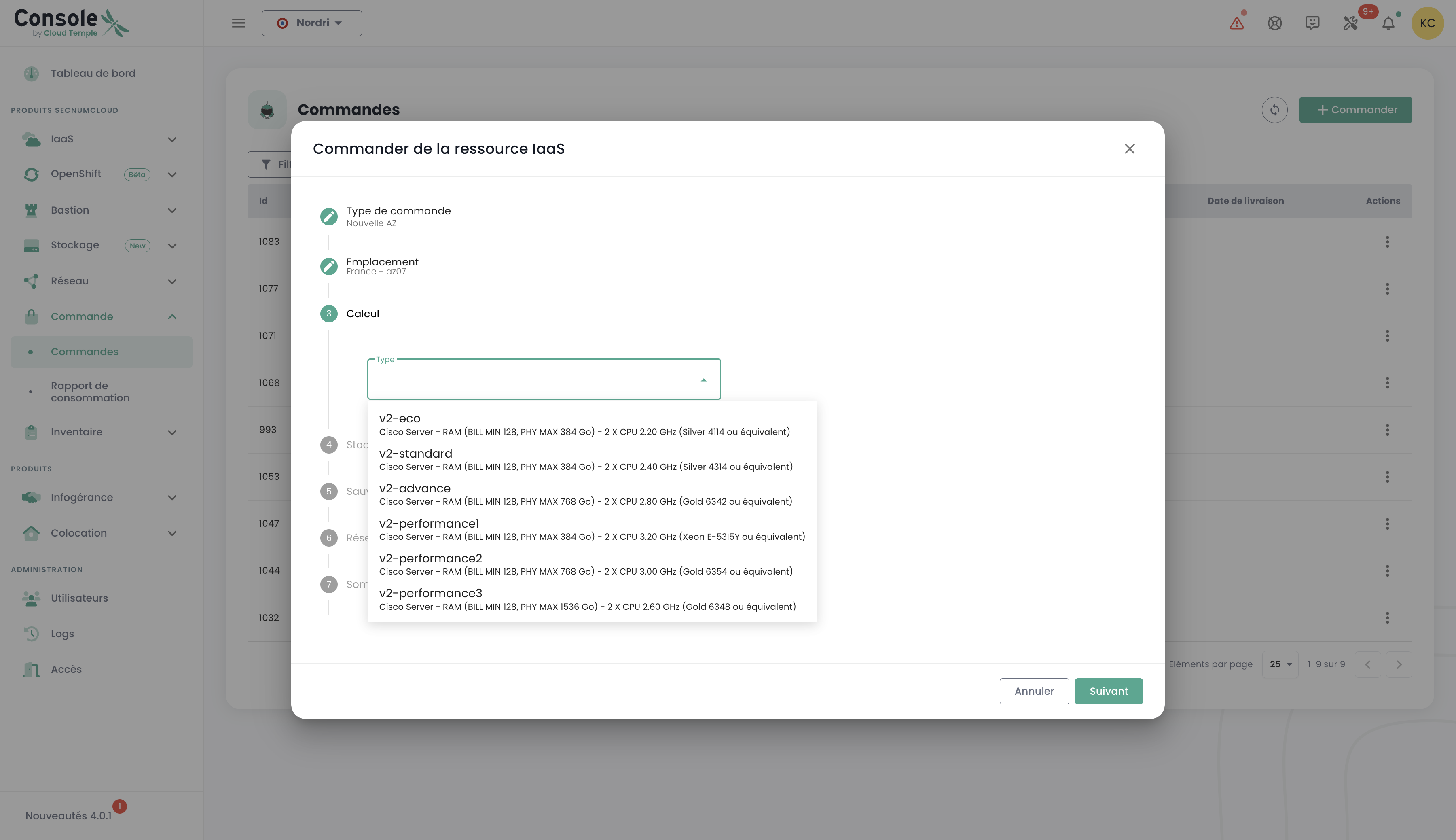Open the notifications bell
Screen dimensions: 1456x840
tap(1388, 23)
